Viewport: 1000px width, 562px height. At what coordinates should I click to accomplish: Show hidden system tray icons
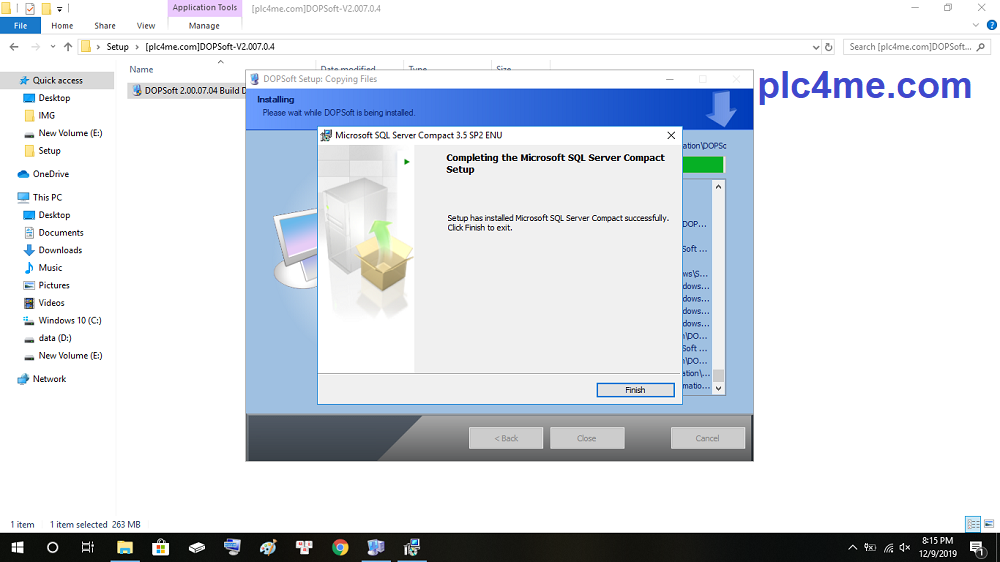pos(853,547)
